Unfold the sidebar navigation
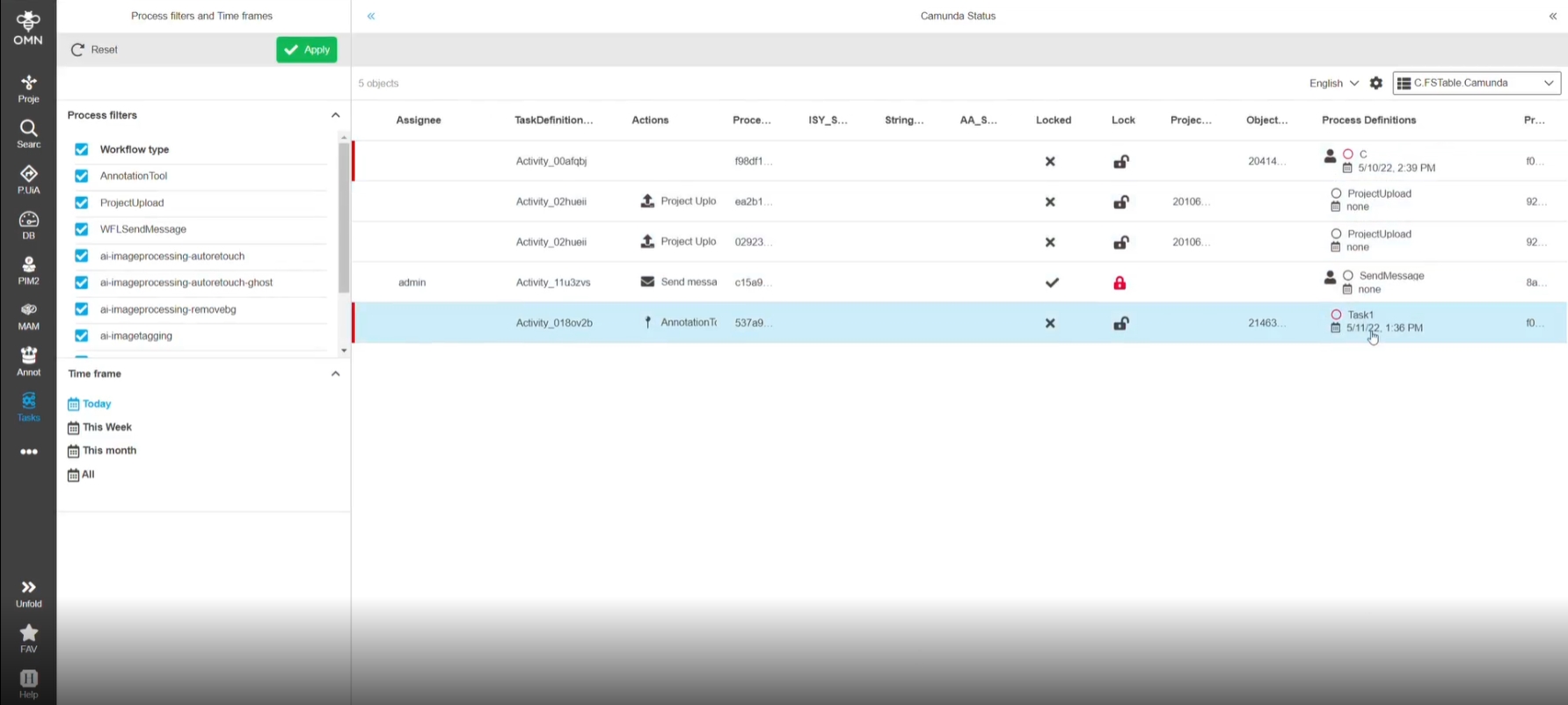 point(28,592)
